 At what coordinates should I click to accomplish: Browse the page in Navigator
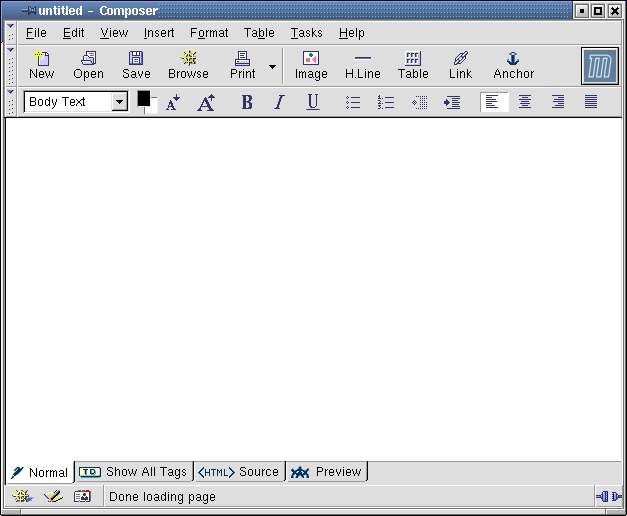tap(188, 66)
